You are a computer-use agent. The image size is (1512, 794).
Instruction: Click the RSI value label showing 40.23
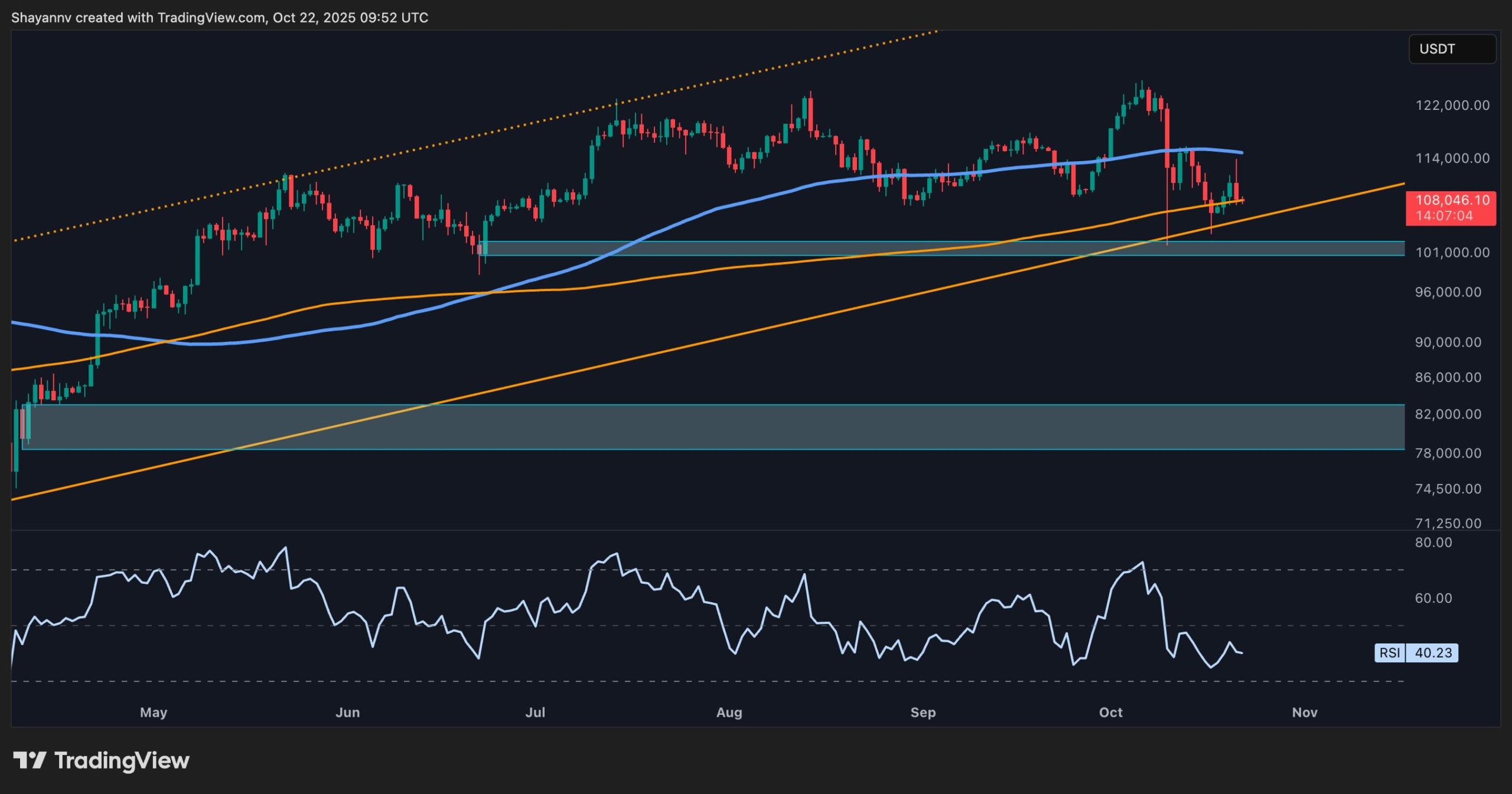pyautogui.click(x=1435, y=653)
